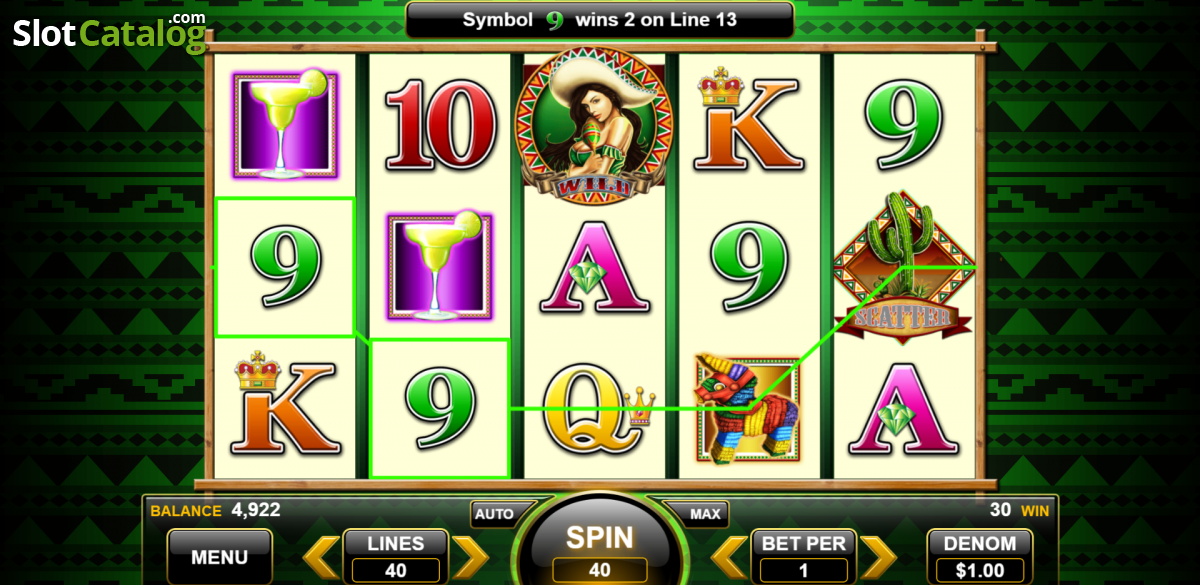Click the highlighted green 9 on reel two
The image size is (1200, 585).
[440, 408]
